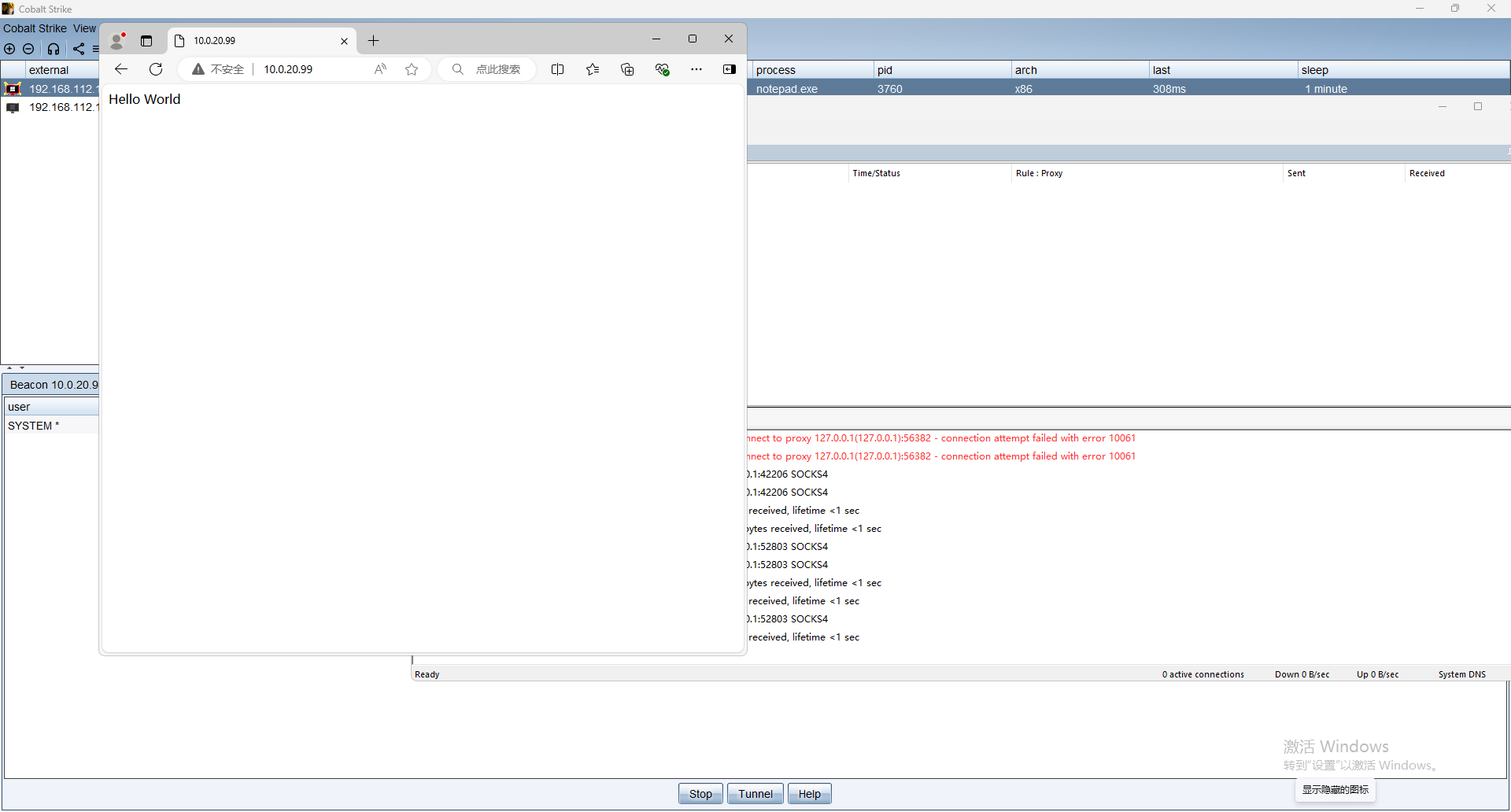The height and width of the screenshot is (812, 1511).
Task: Expand the sessions pane down arrow
Action: [x=22, y=367]
